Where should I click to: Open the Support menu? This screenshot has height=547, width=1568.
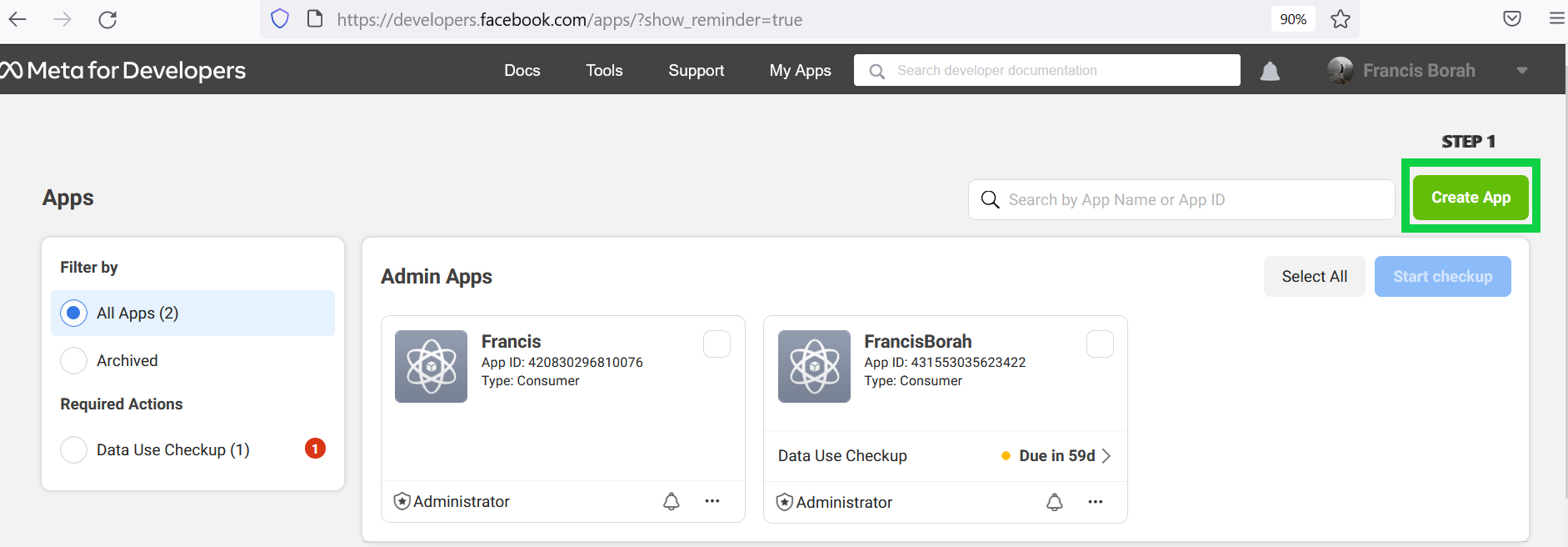(x=697, y=71)
